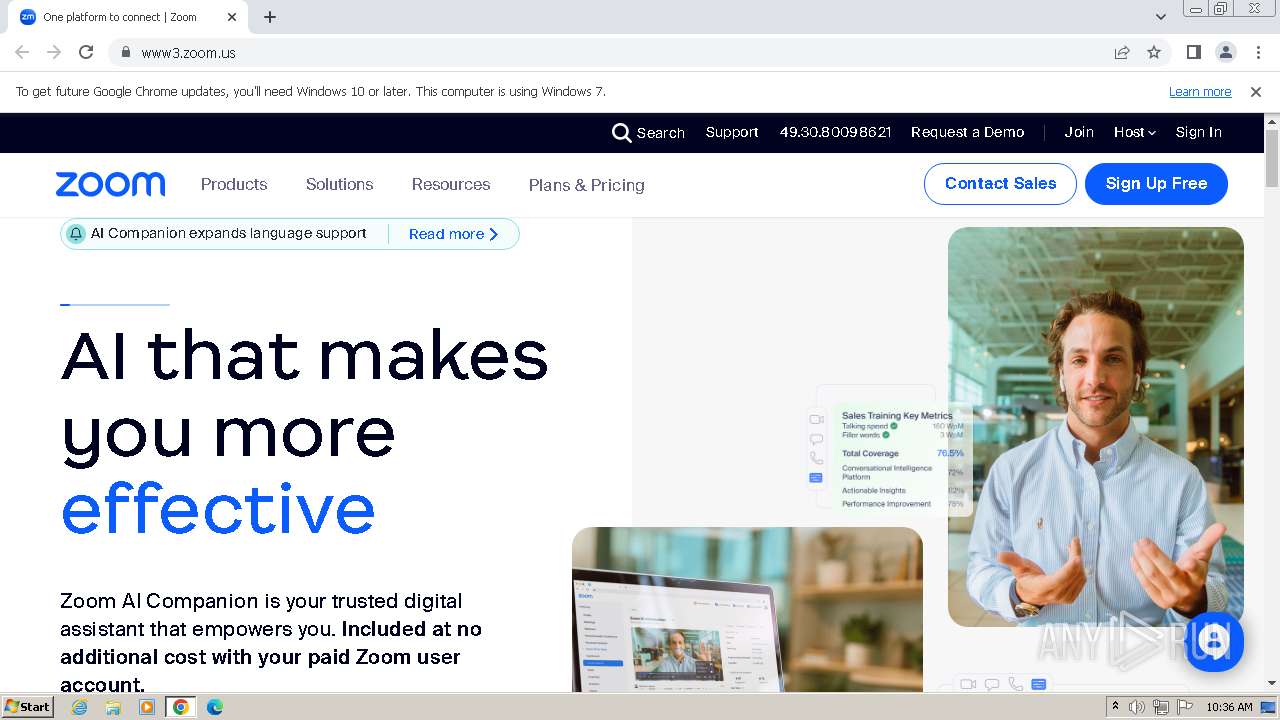Click the 'AI that makes' headline text

(304, 355)
